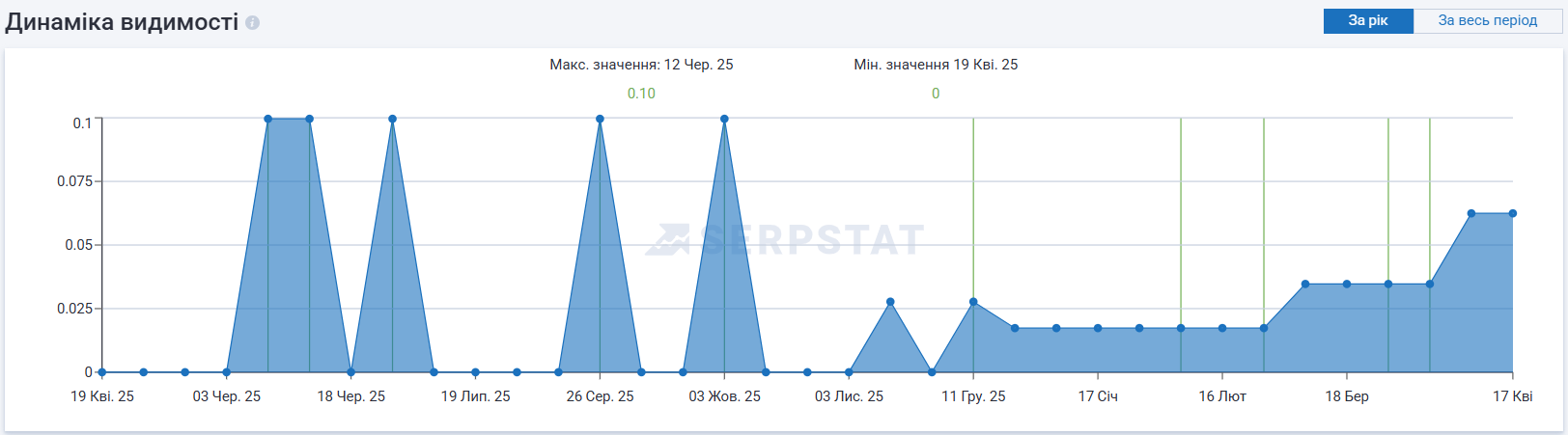The height and width of the screenshot is (435, 1568).
Task: Select the zero data point at 03 Чер. 25
Action: tap(227, 372)
